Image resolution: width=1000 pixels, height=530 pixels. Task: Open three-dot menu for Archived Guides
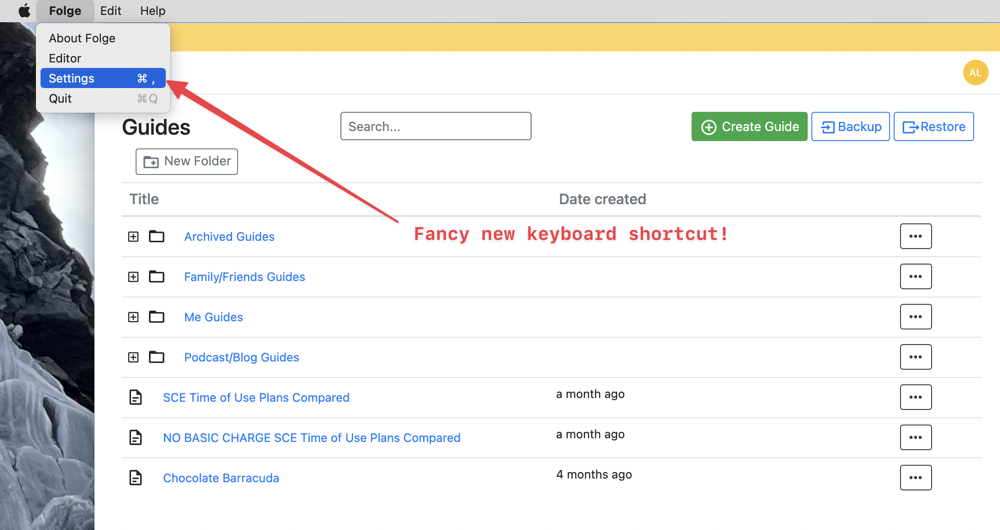(x=915, y=237)
